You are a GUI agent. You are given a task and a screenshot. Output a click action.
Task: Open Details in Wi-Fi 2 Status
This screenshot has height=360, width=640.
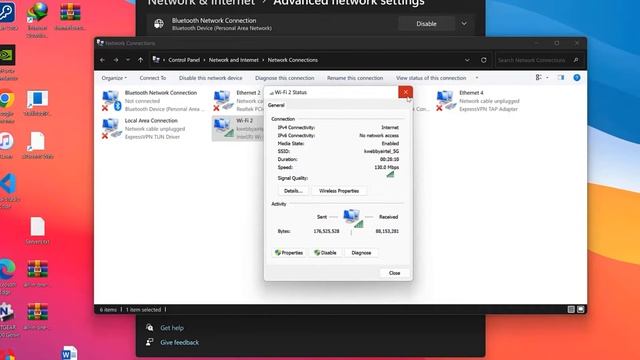(x=293, y=191)
